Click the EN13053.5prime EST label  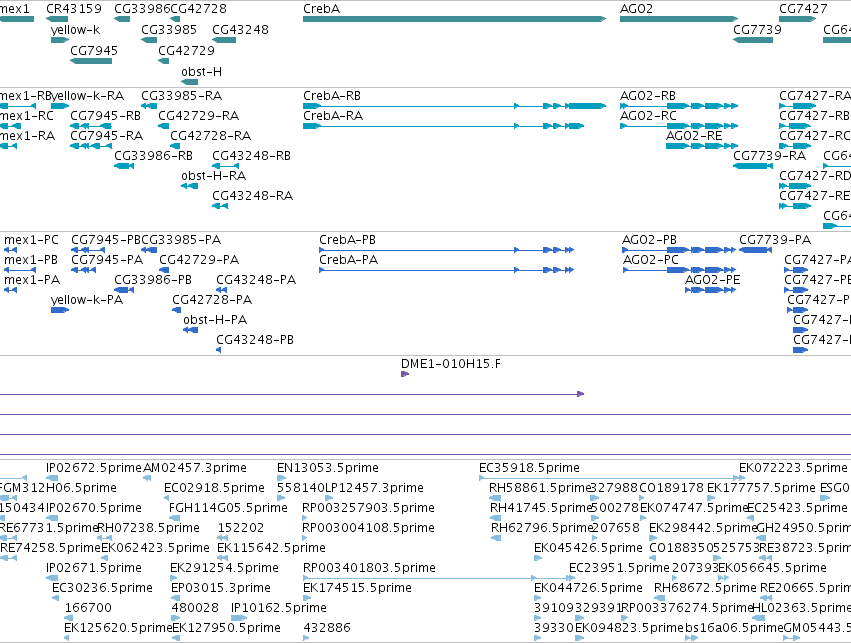point(328,468)
